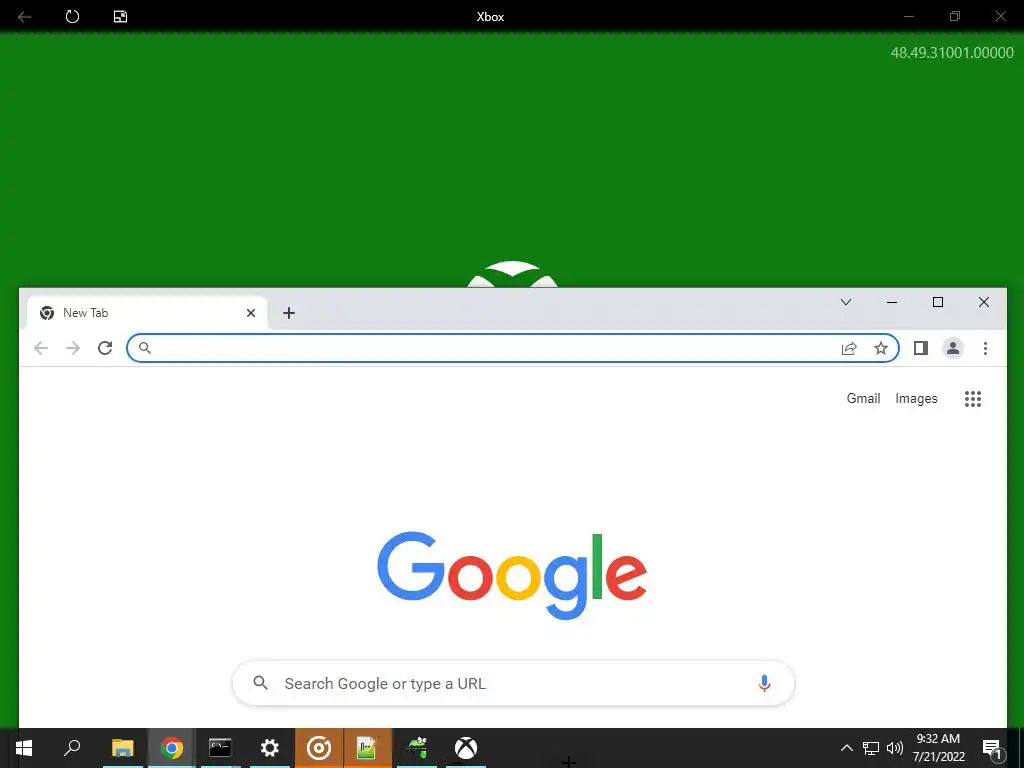Open network status tray icon
Viewport: 1024px width, 768px height.
point(871,748)
